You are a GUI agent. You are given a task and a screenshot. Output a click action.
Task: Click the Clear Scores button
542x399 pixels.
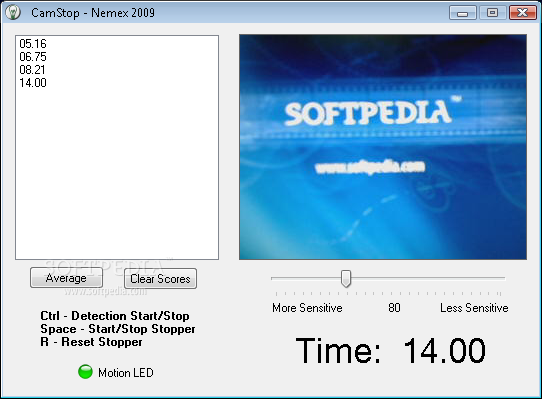160,279
